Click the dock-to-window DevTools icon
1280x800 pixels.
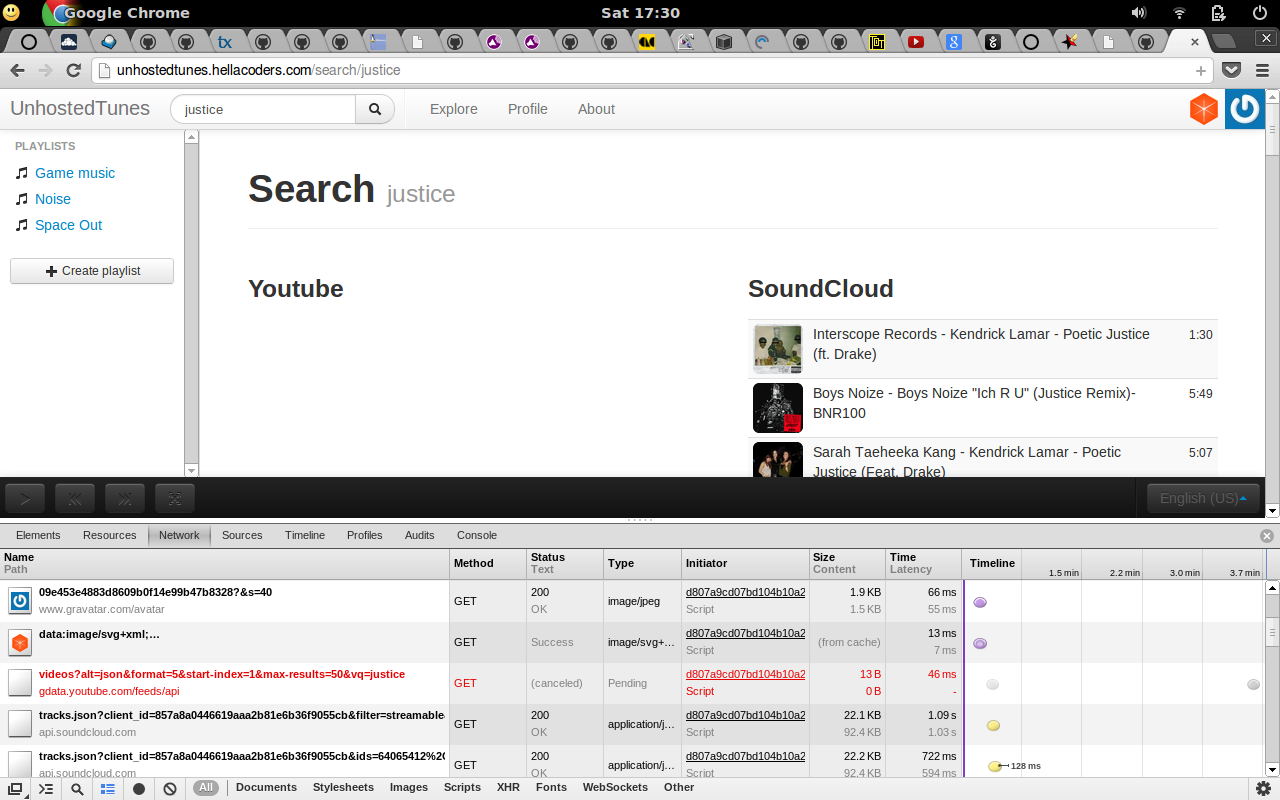coord(15,789)
